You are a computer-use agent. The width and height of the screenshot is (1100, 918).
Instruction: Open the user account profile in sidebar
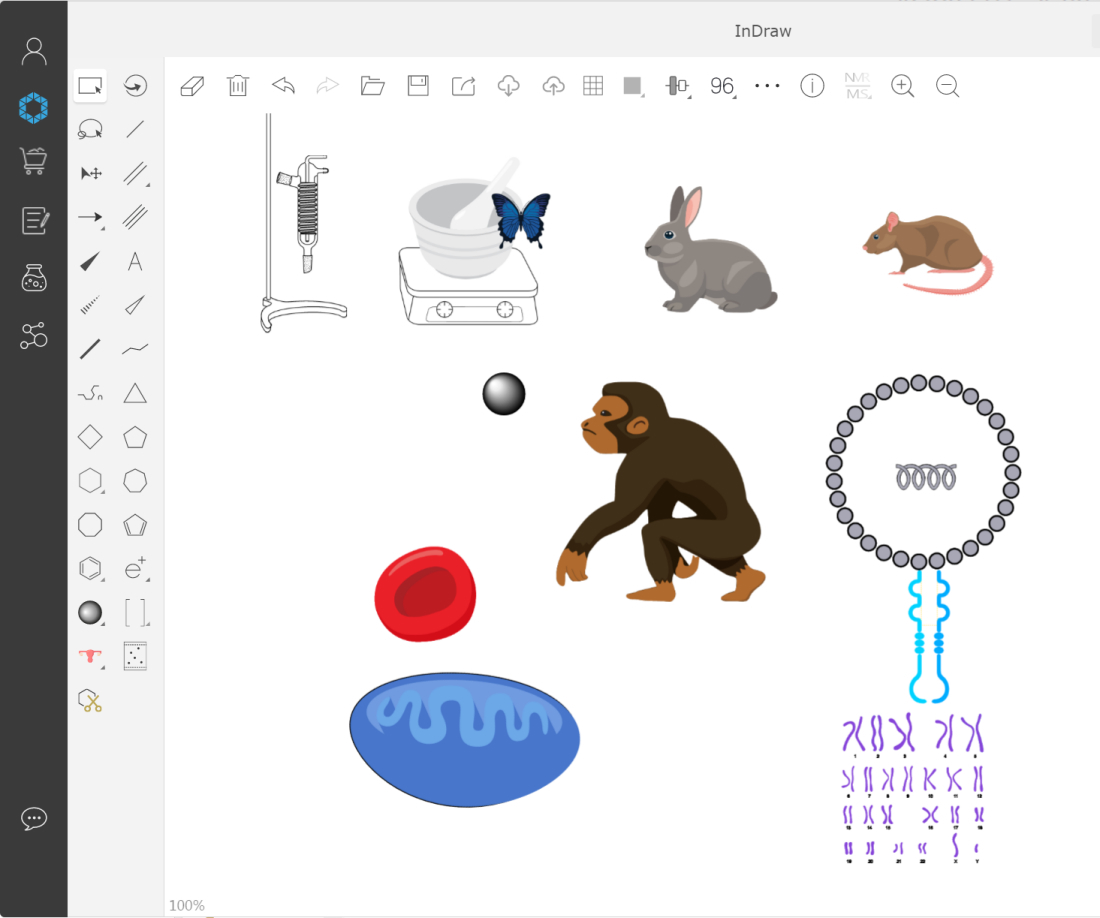coord(34,51)
